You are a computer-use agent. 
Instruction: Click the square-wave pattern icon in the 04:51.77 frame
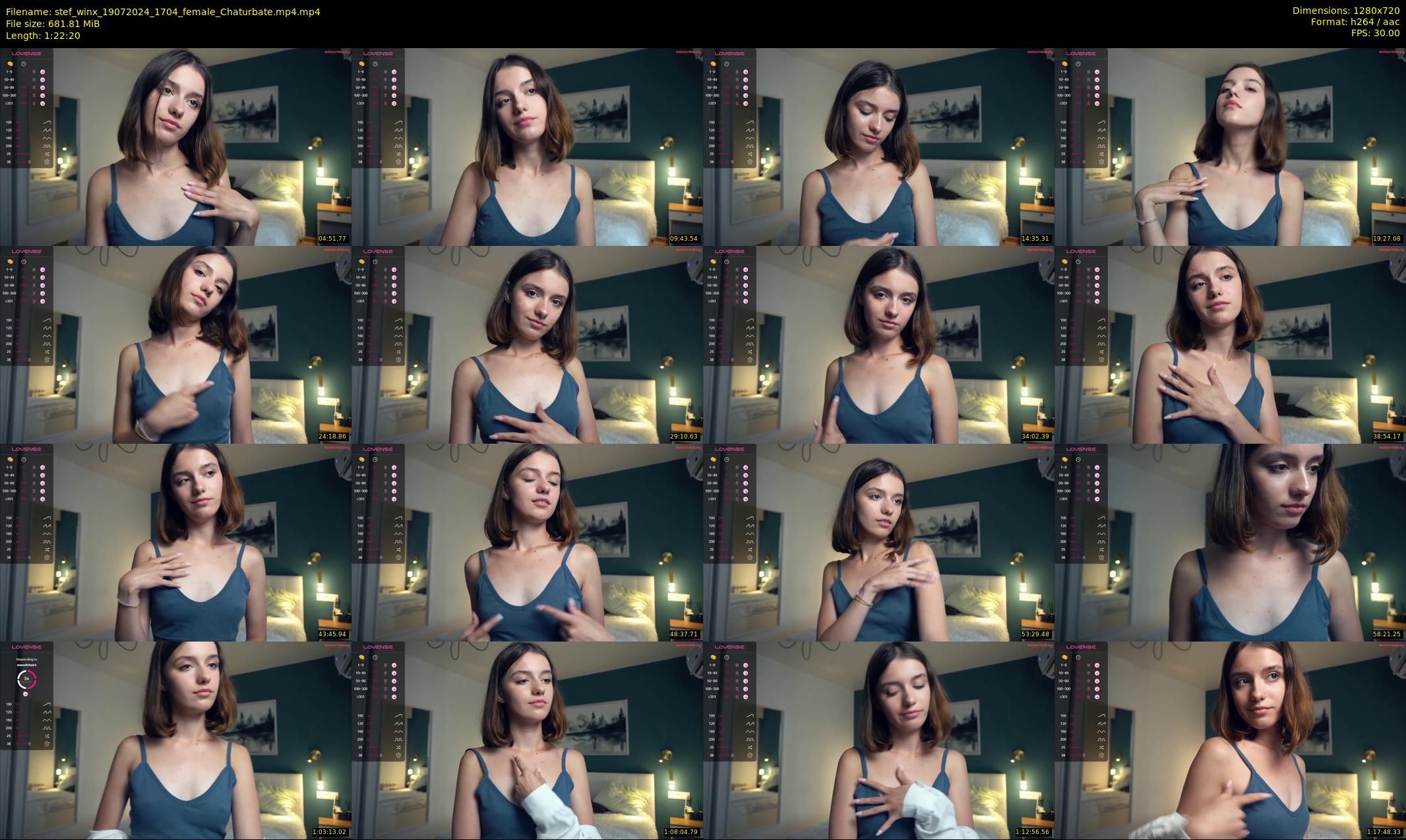pos(47,146)
